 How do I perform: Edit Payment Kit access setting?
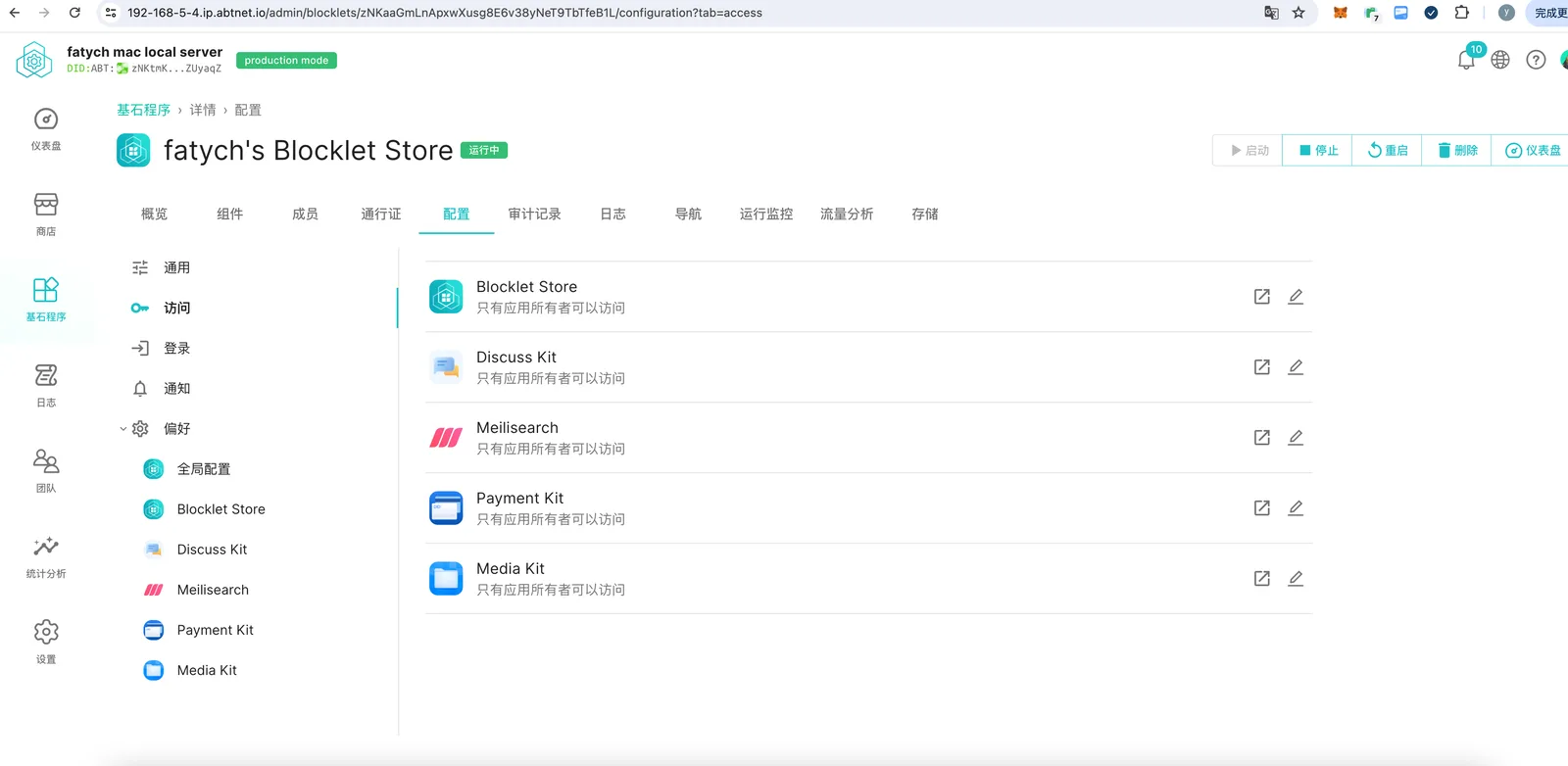click(x=1296, y=508)
